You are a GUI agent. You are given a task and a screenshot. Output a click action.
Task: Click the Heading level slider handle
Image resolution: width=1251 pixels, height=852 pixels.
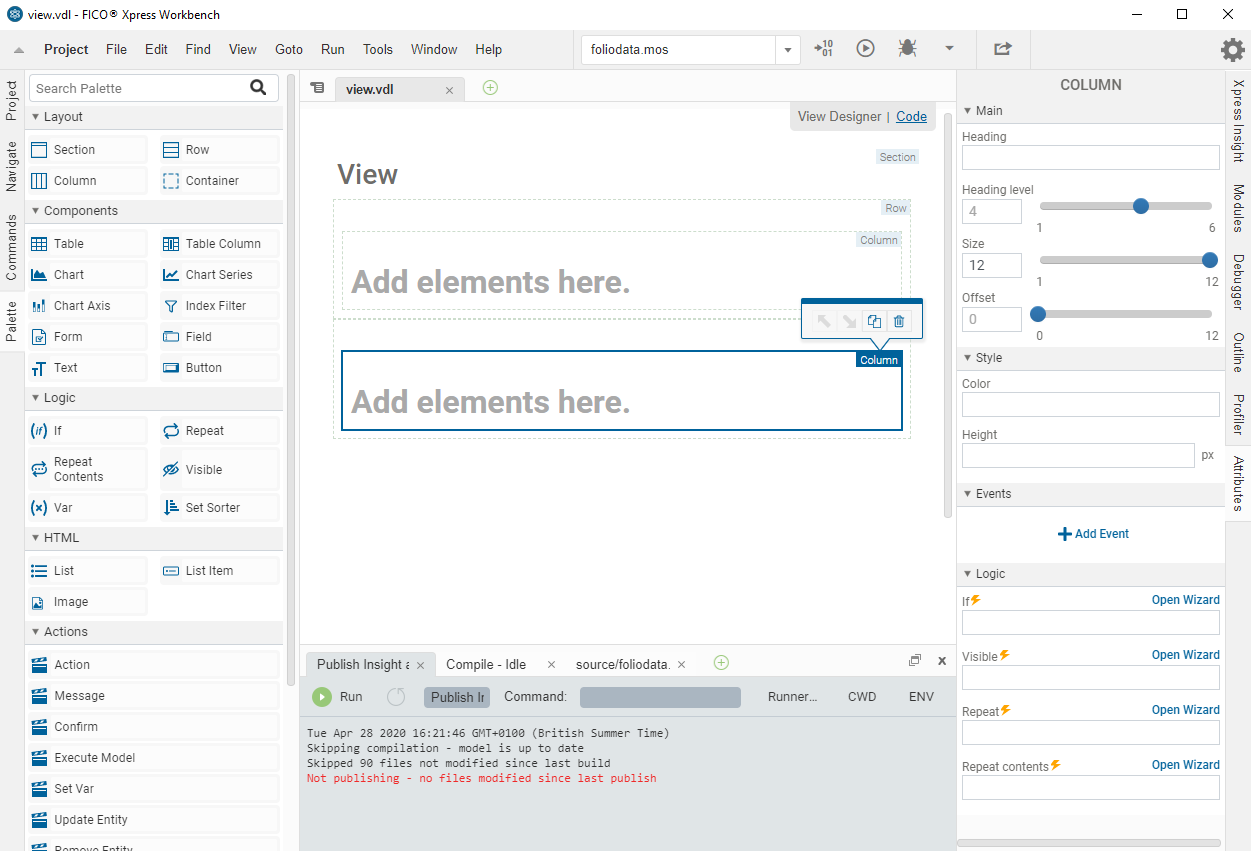[x=1140, y=206]
